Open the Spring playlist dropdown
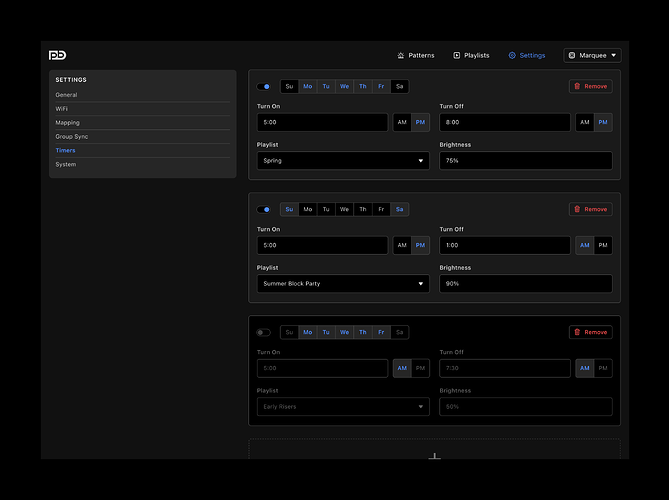This screenshot has width=669, height=500. (343, 160)
